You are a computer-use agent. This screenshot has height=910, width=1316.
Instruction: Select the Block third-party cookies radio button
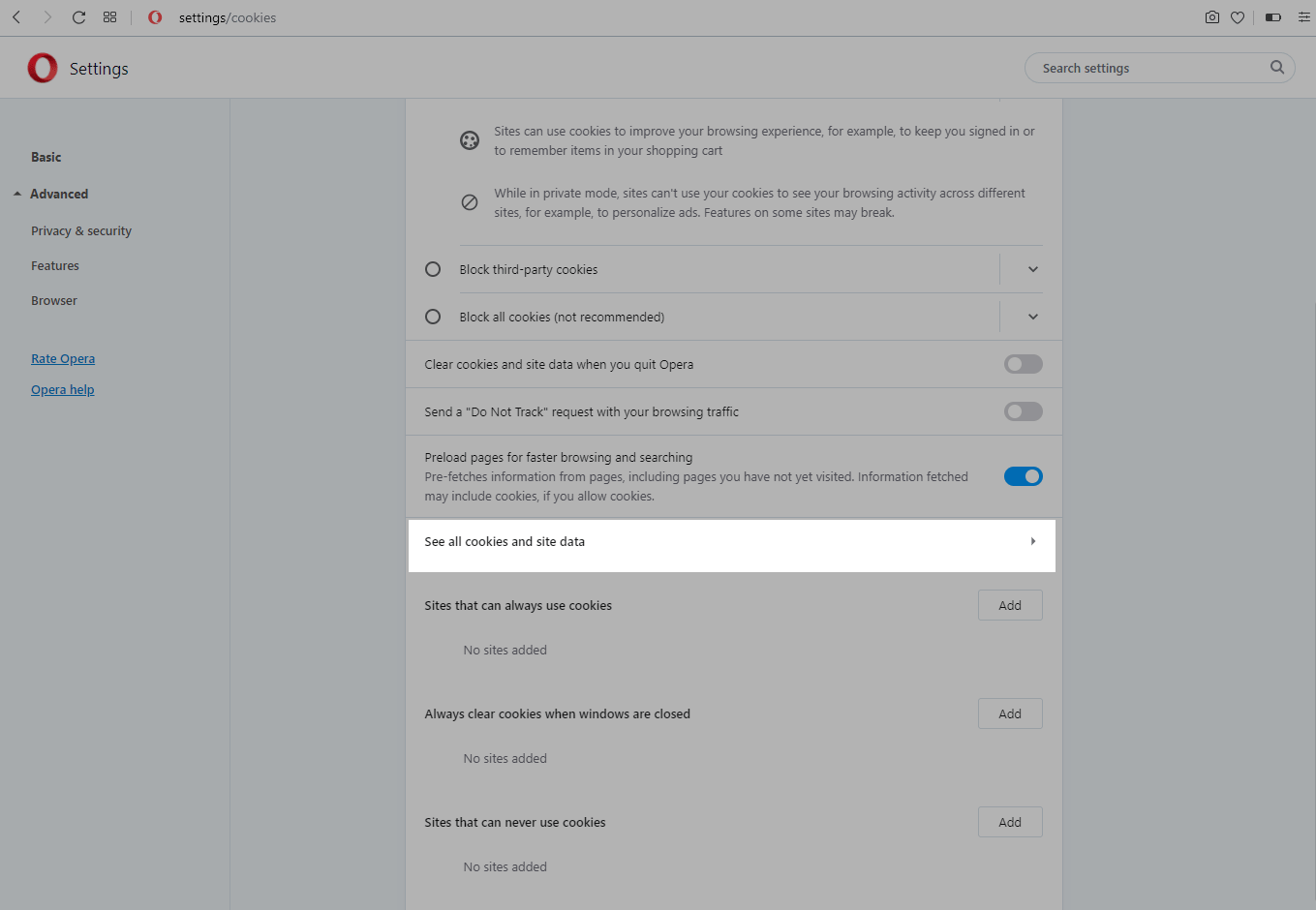click(x=433, y=269)
